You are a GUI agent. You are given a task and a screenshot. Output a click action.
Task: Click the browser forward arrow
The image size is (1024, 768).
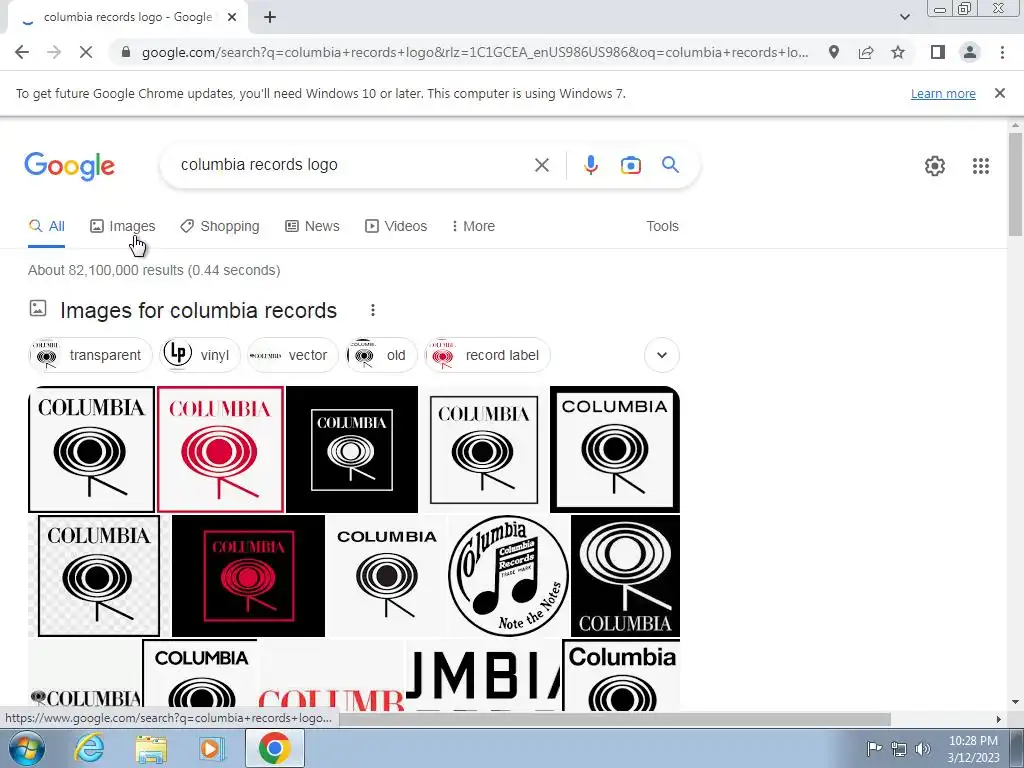(x=54, y=52)
